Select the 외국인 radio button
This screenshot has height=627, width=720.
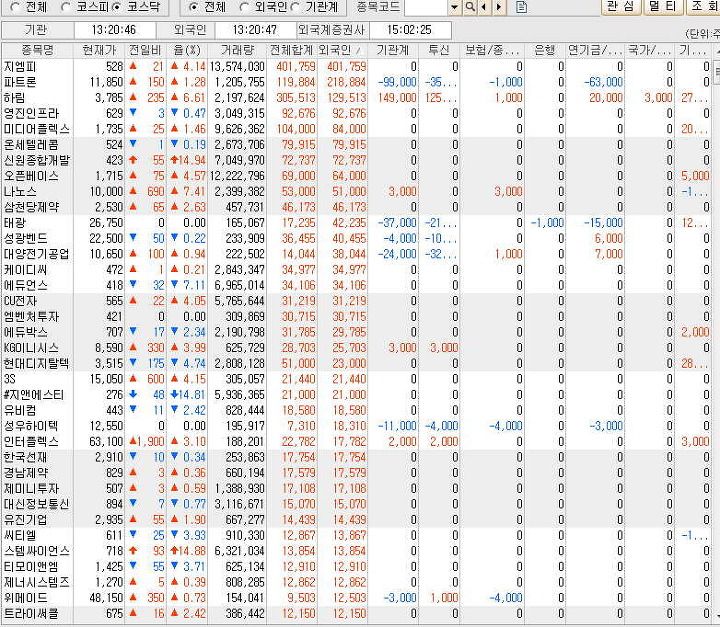(x=245, y=7)
